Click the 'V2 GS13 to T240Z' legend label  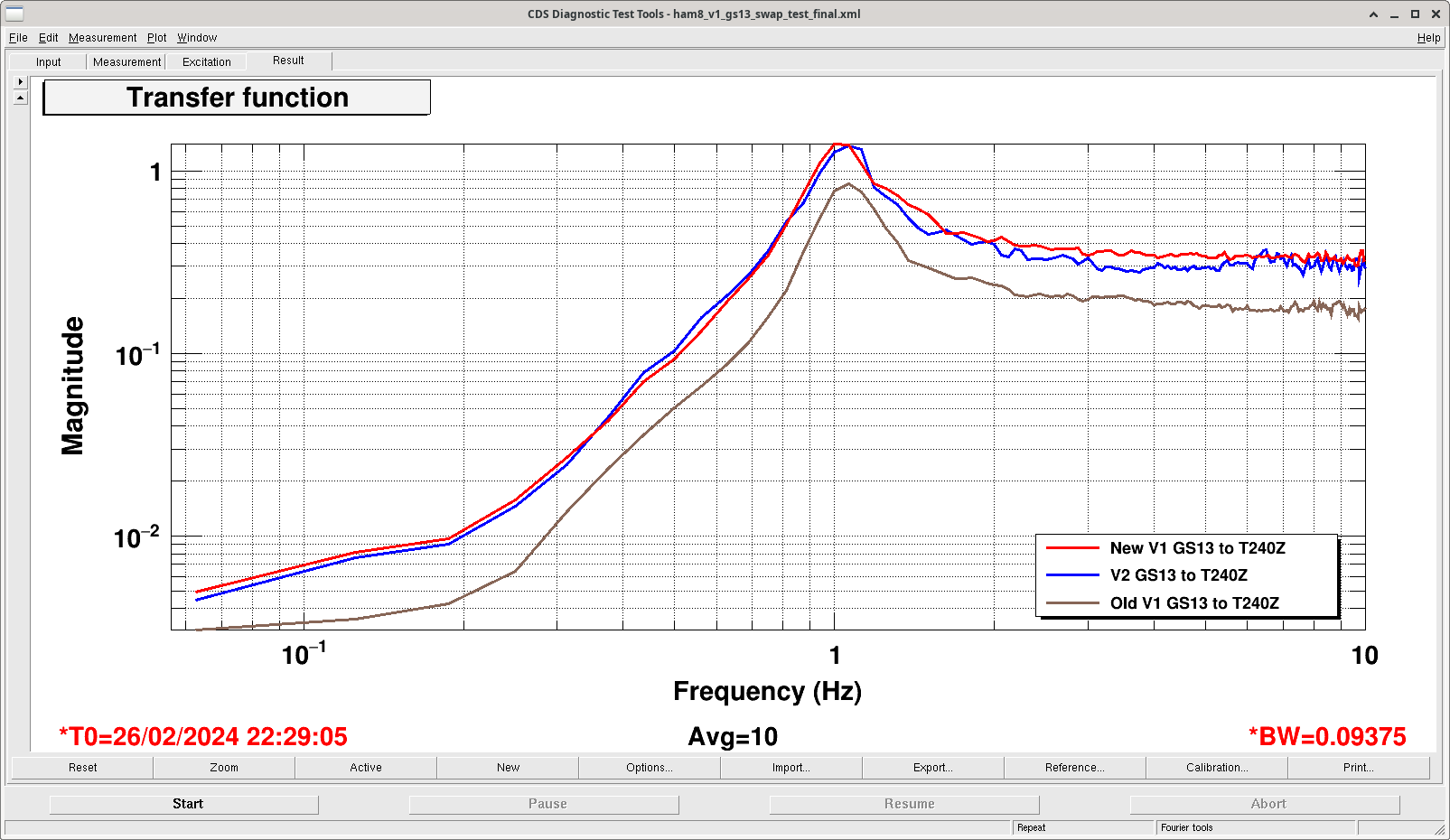(x=1179, y=575)
